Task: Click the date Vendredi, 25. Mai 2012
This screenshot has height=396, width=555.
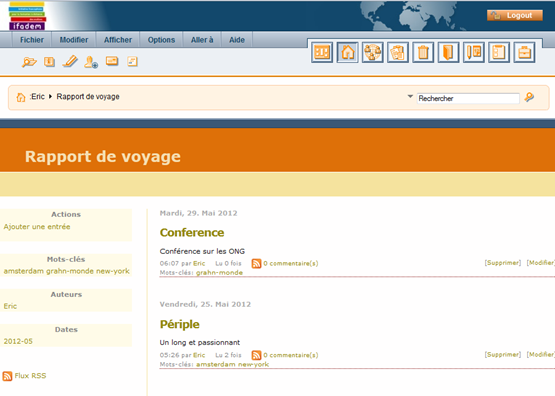Action: click(205, 304)
